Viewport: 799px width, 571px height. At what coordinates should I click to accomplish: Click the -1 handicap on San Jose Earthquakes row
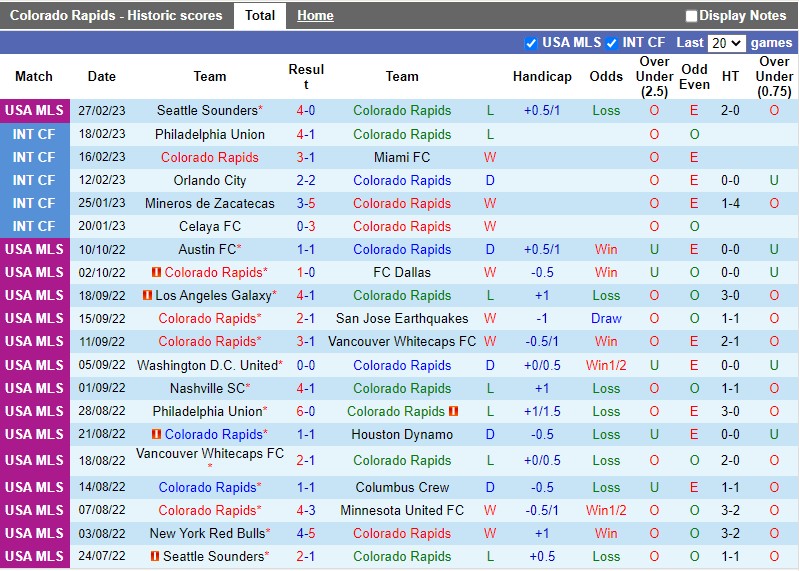(x=542, y=318)
